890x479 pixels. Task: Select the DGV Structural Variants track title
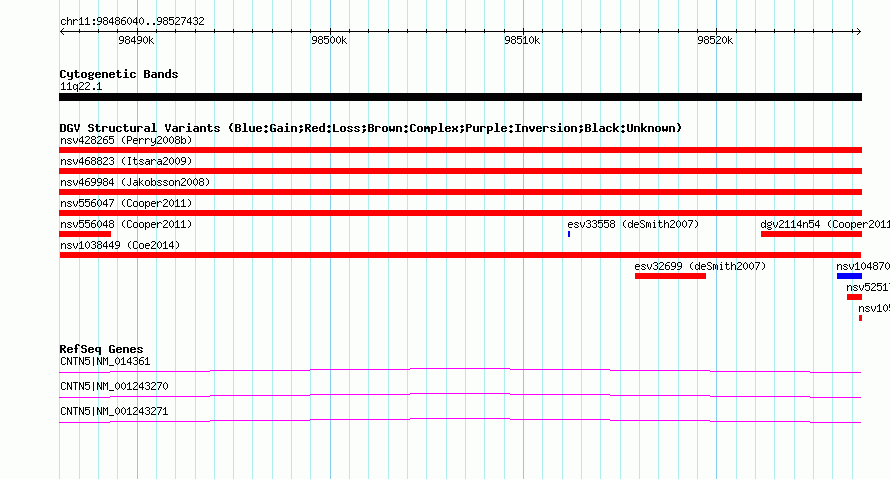[371, 128]
